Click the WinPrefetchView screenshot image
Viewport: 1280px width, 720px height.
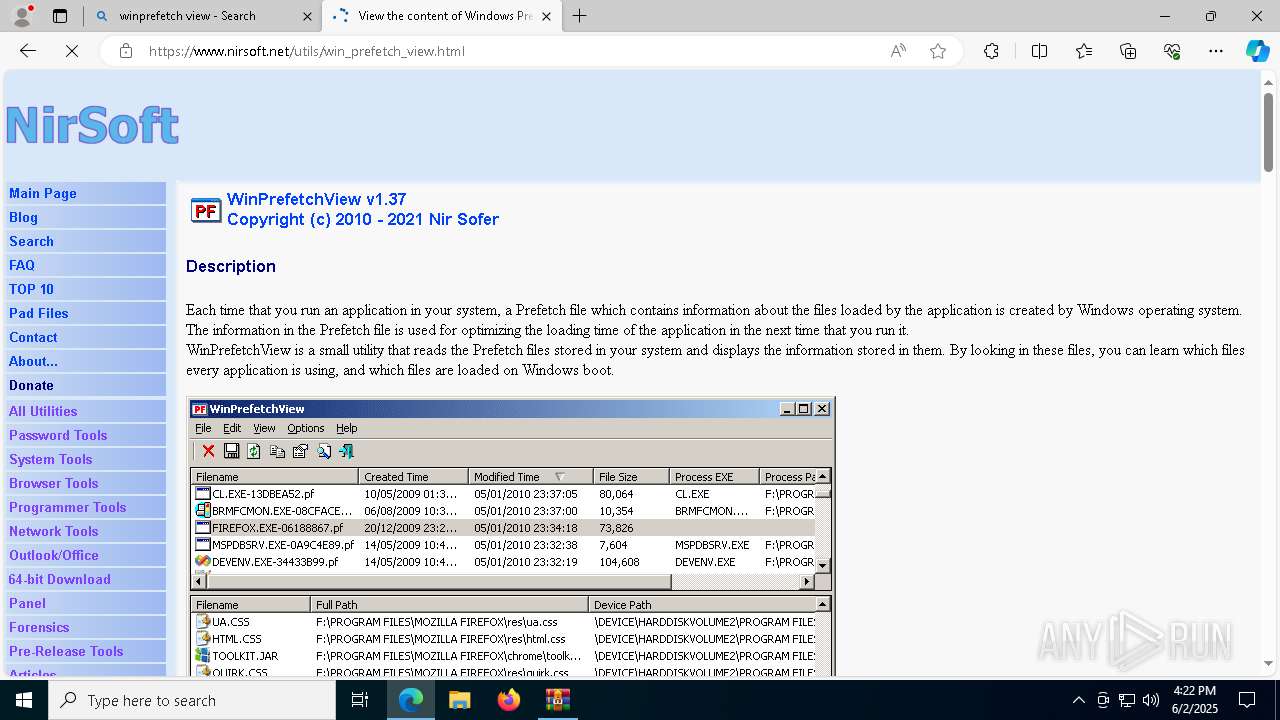pyautogui.click(x=511, y=537)
